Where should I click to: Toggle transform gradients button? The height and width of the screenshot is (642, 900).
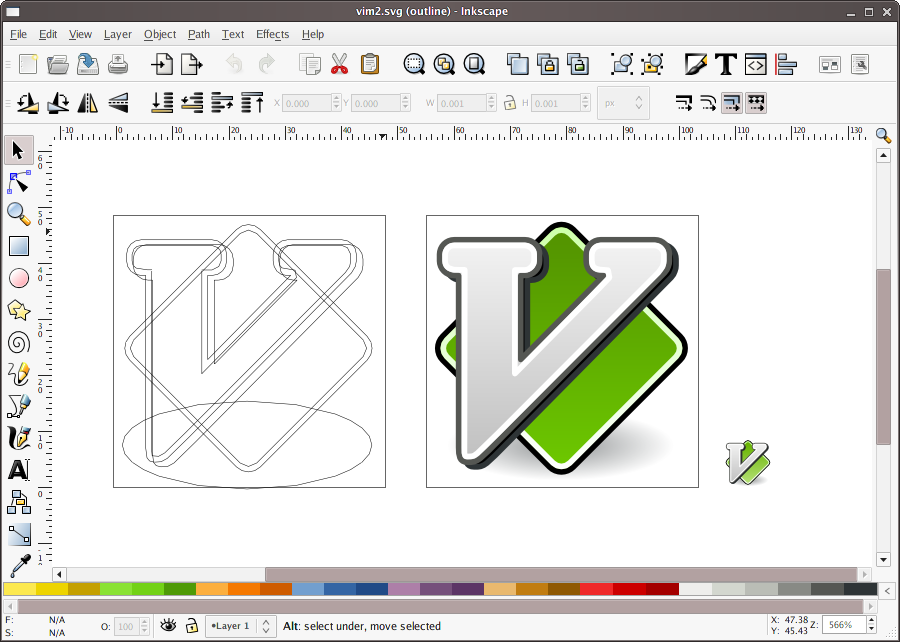732,103
